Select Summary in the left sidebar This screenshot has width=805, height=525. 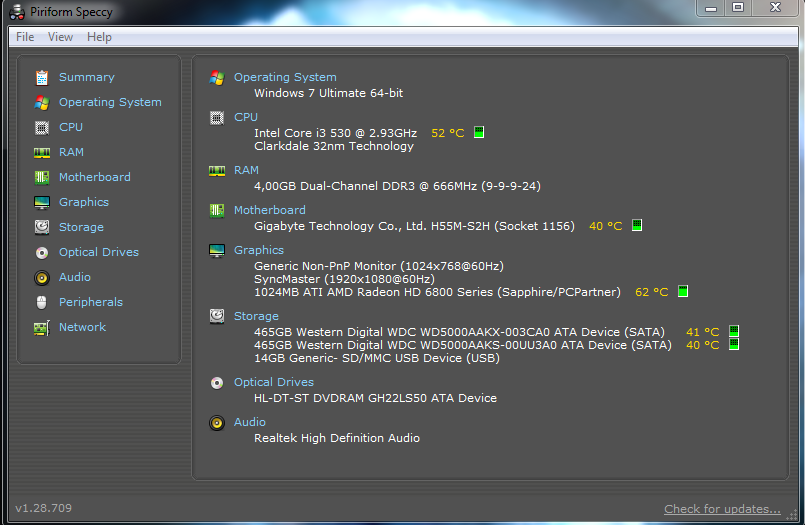86,77
